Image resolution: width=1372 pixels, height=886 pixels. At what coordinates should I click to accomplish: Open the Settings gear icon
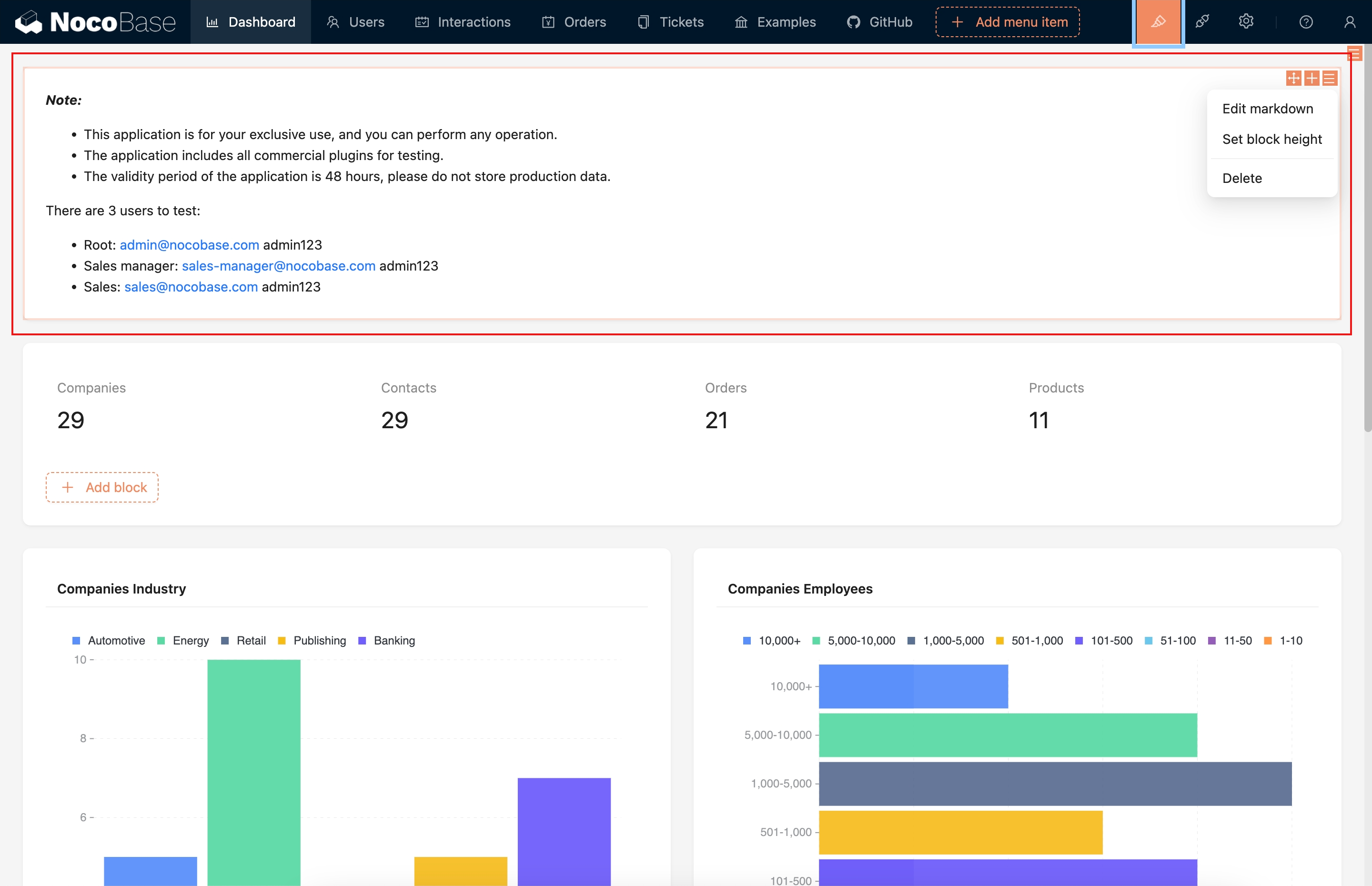coord(1246,22)
